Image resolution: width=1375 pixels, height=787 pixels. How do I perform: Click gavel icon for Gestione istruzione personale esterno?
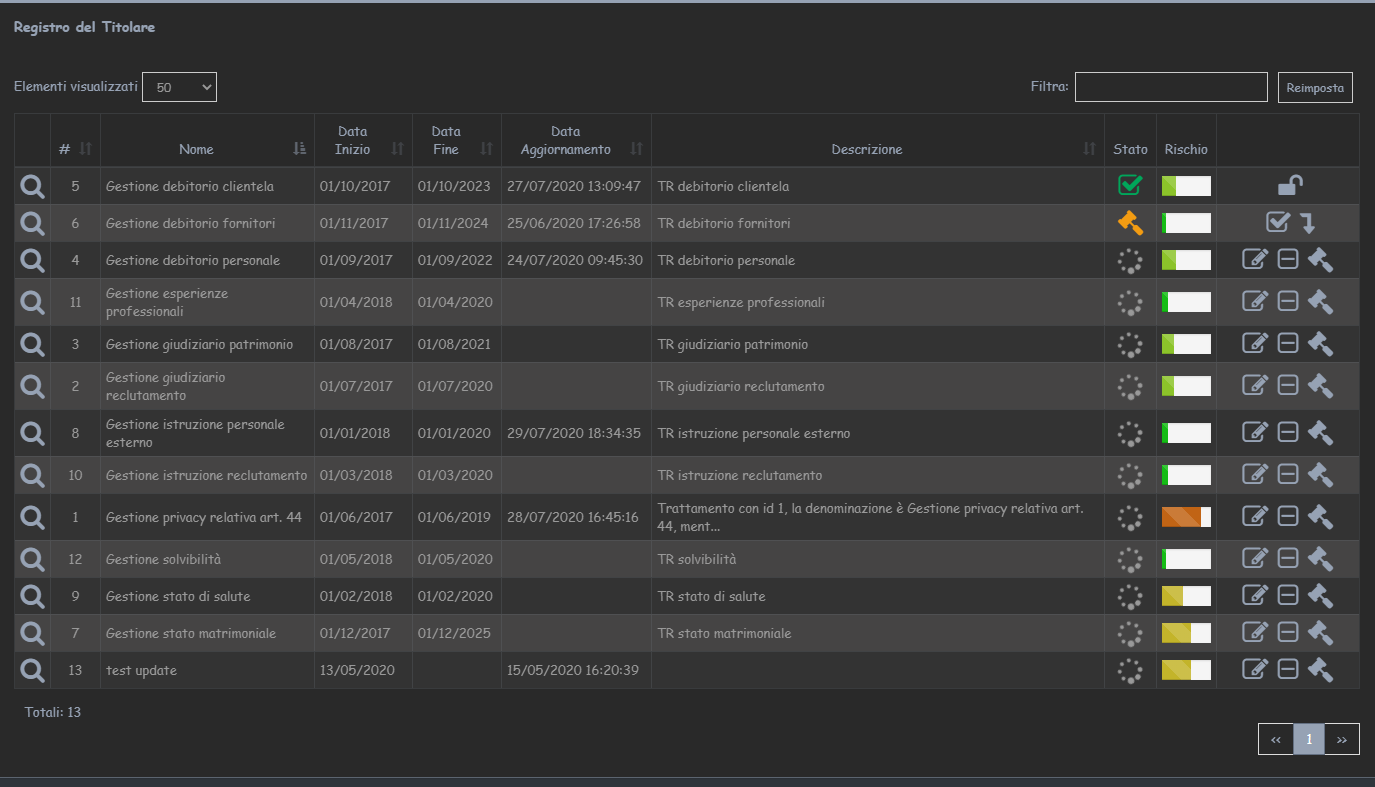(x=1320, y=433)
